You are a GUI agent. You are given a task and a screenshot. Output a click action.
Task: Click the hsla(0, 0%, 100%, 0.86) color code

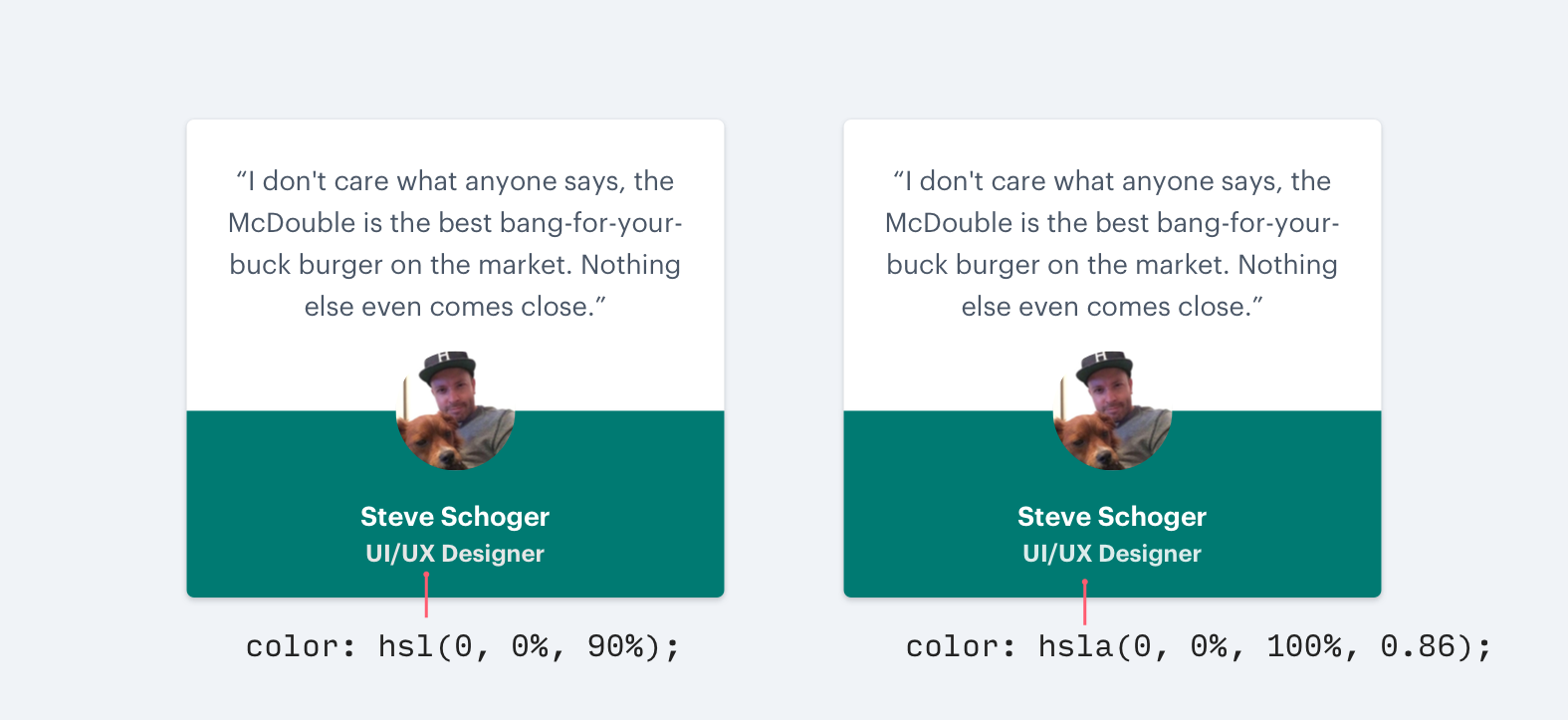(x=1199, y=647)
